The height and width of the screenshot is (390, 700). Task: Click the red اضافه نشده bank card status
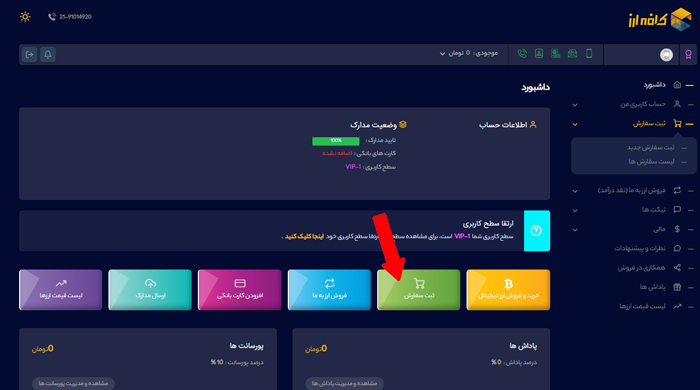[x=337, y=154]
